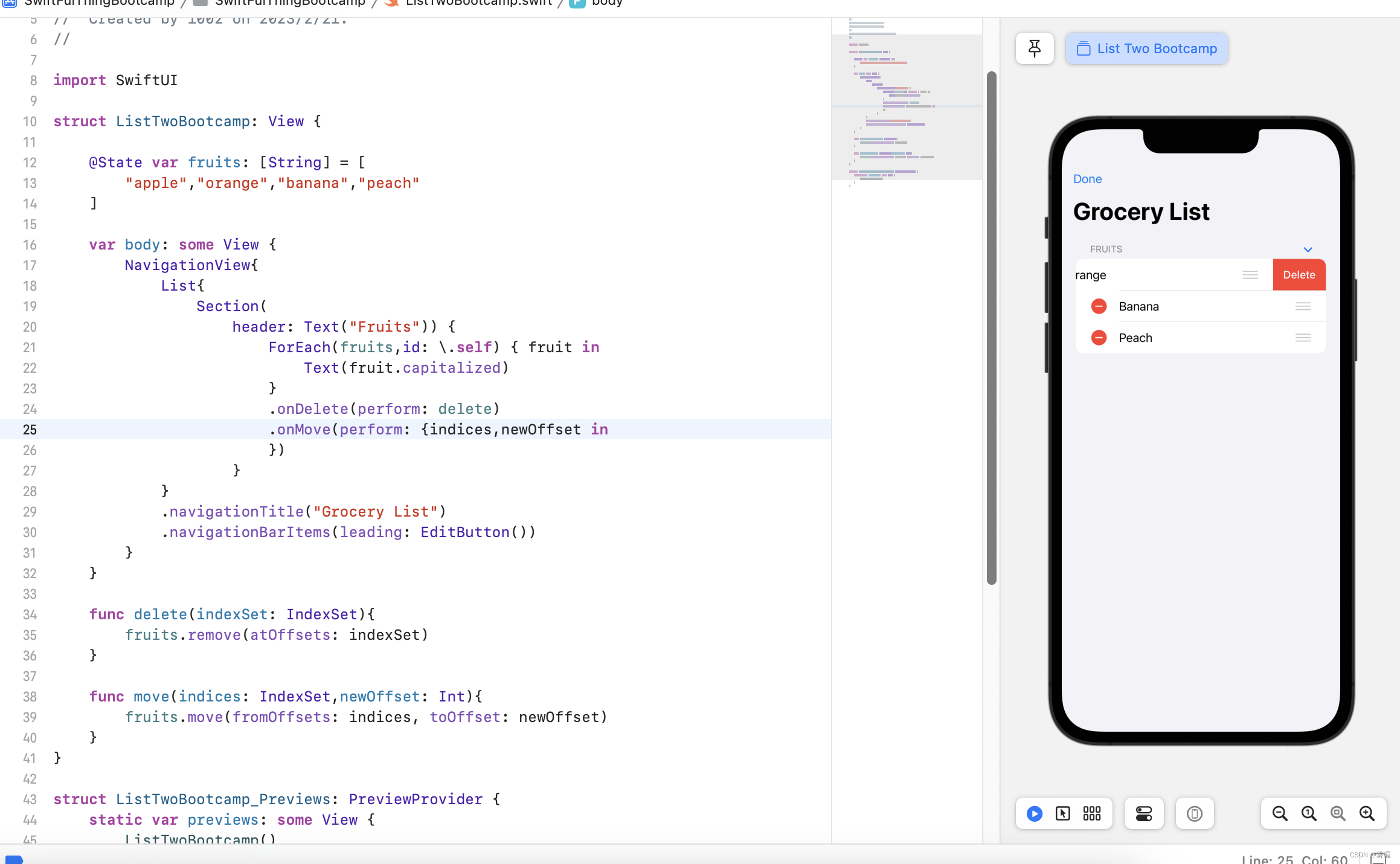This screenshot has height=864, width=1400.
Task: Open device settings toggles icon
Action: pyautogui.click(x=1144, y=814)
